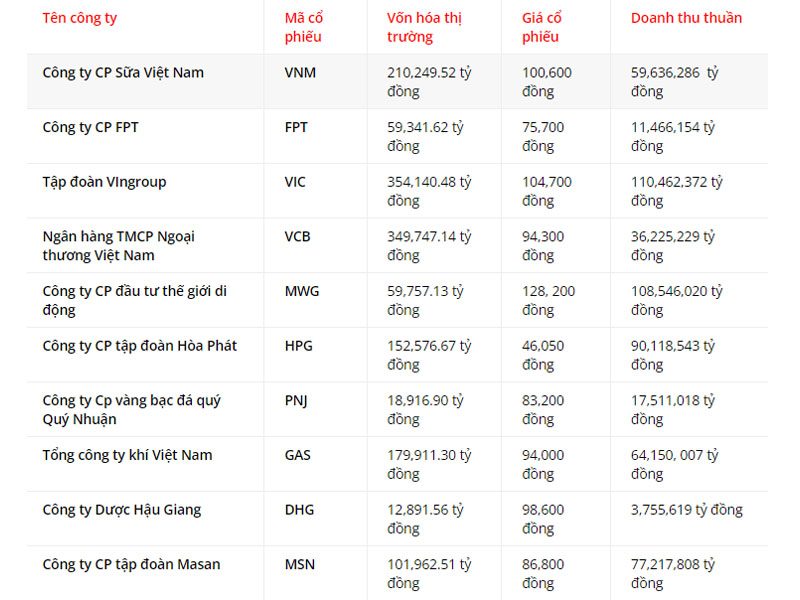Click the MSN stock code cell
This screenshot has width=800, height=600.
tap(299, 564)
